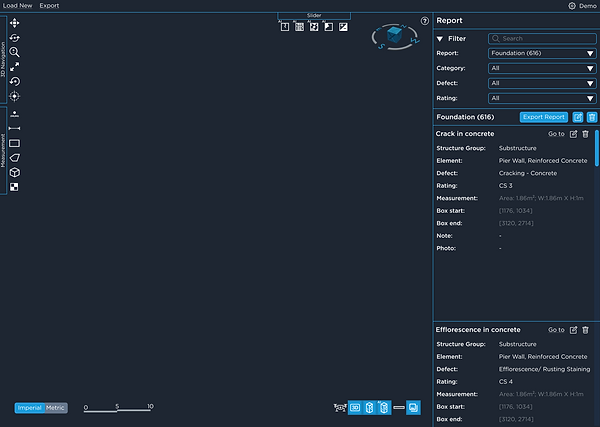
Task: Open the Category dropdown
Action: click(x=542, y=68)
